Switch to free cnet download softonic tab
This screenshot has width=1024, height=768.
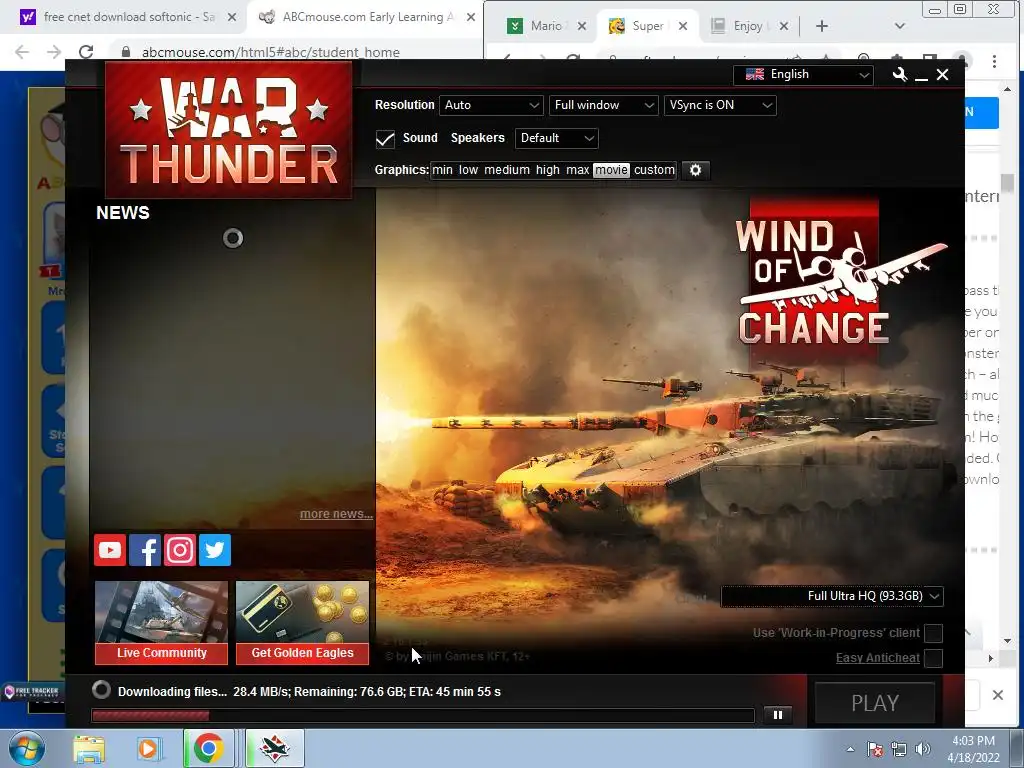(129, 17)
